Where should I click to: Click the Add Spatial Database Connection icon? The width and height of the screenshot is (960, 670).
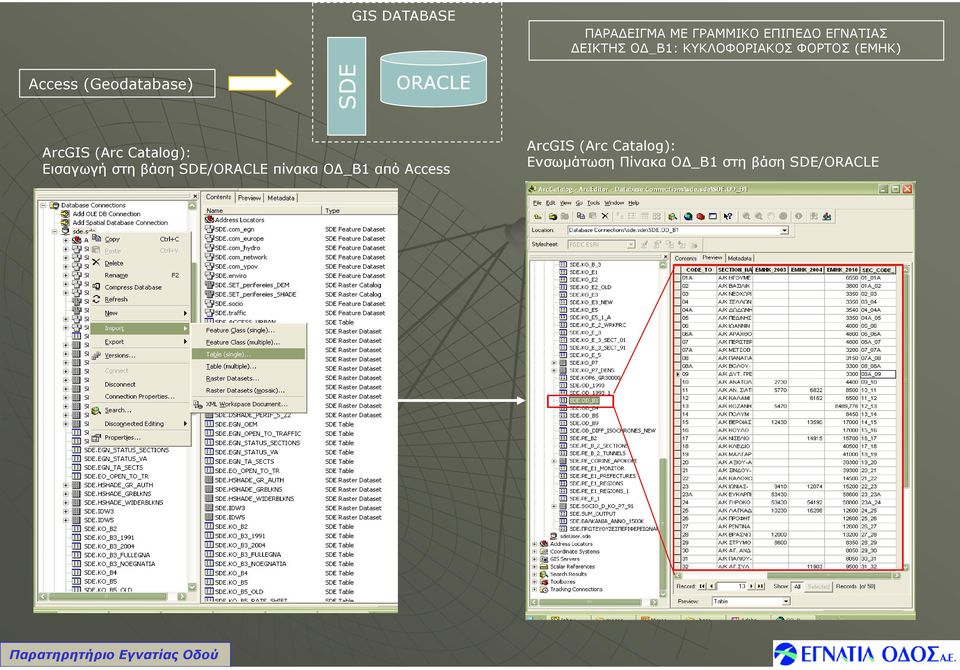(65, 222)
